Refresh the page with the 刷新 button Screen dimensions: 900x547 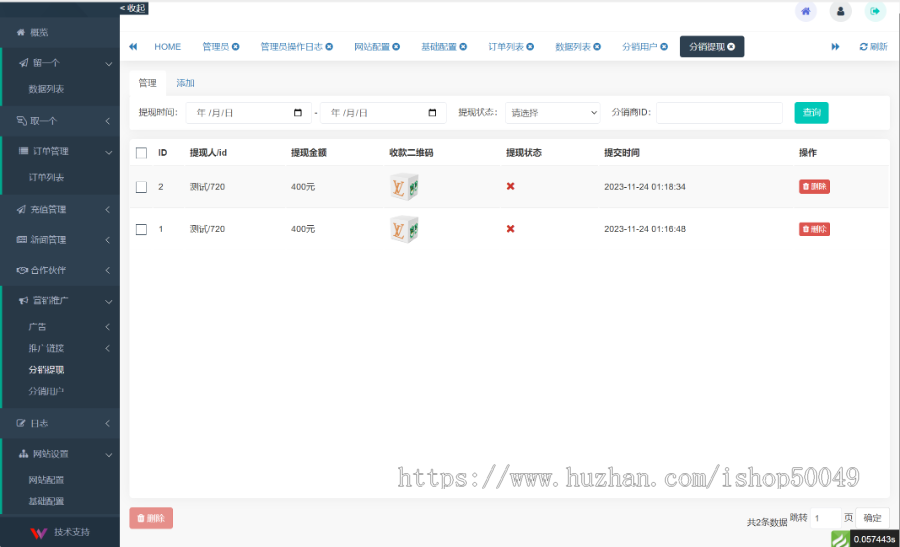pyautogui.click(x=873, y=46)
